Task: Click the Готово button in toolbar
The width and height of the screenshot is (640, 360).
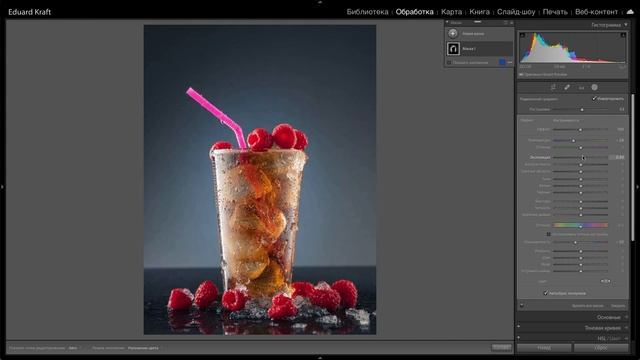Action: click(501, 347)
